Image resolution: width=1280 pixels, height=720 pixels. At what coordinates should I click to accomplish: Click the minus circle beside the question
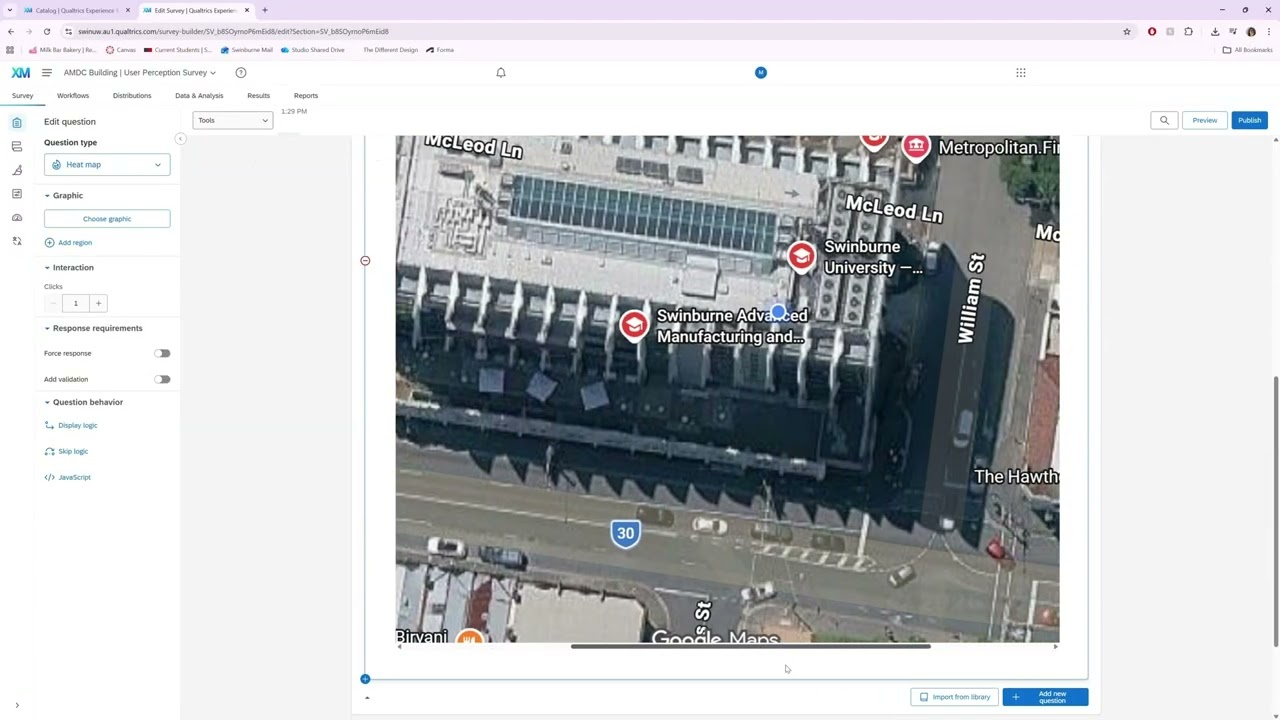pyautogui.click(x=365, y=261)
